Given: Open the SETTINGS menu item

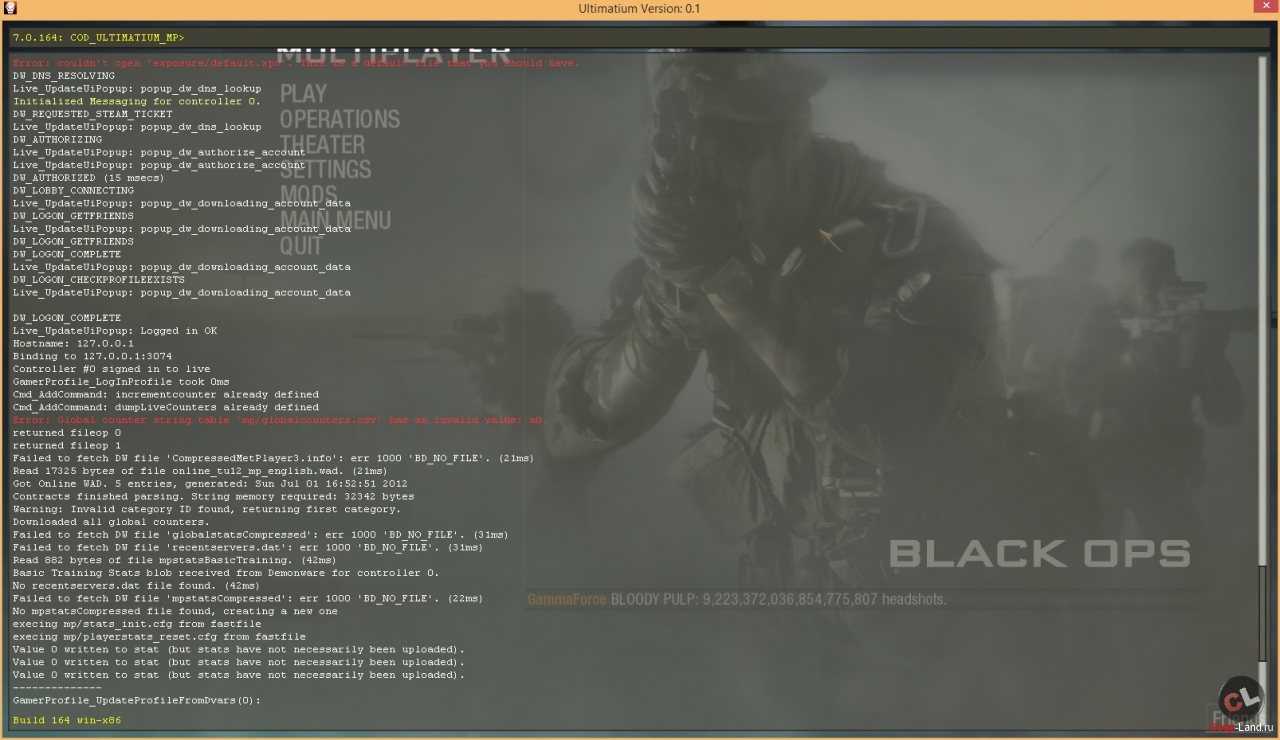Looking at the screenshot, I should (326, 170).
